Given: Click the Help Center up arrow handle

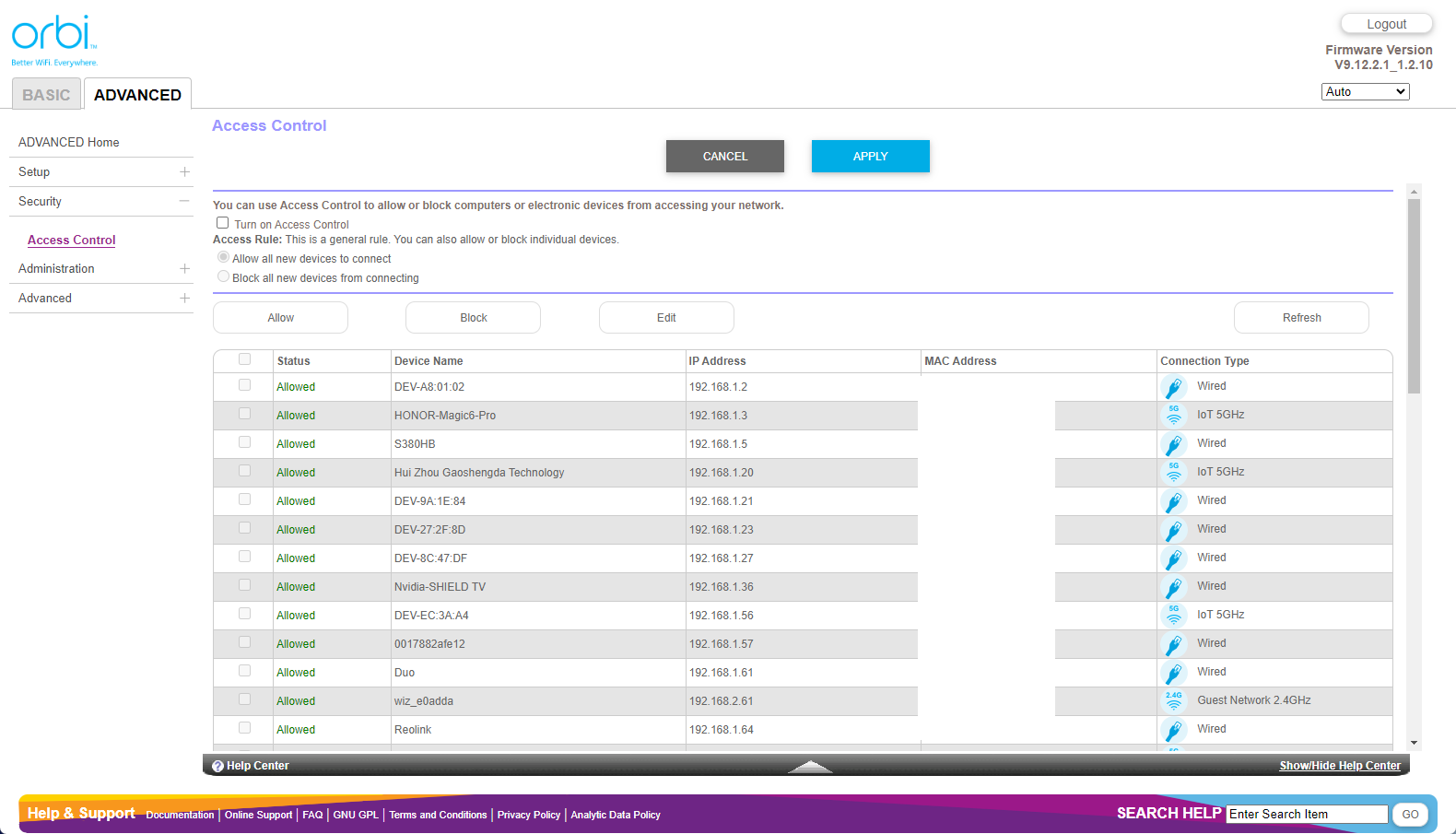Looking at the screenshot, I should coord(810,766).
